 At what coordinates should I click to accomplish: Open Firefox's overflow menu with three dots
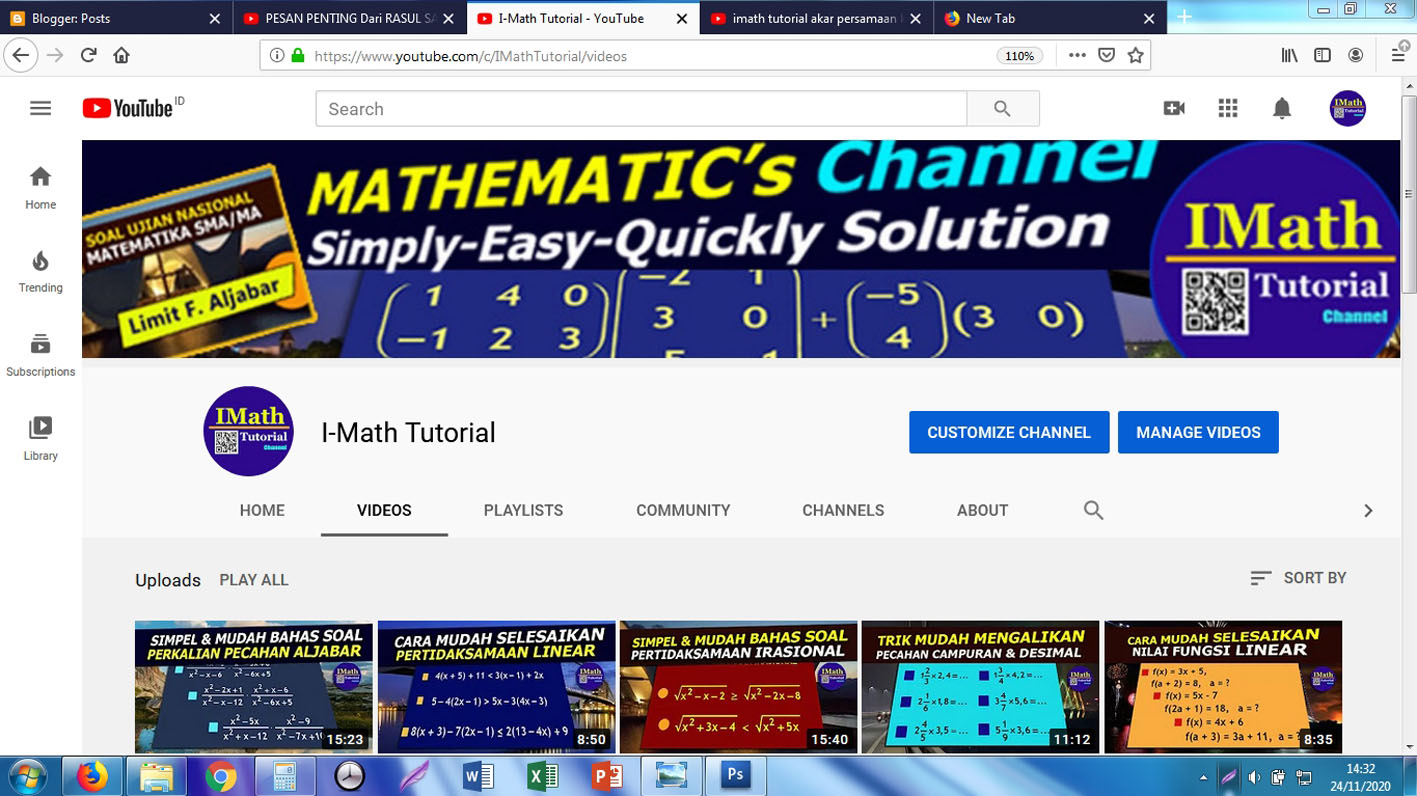[x=1076, y=56]
